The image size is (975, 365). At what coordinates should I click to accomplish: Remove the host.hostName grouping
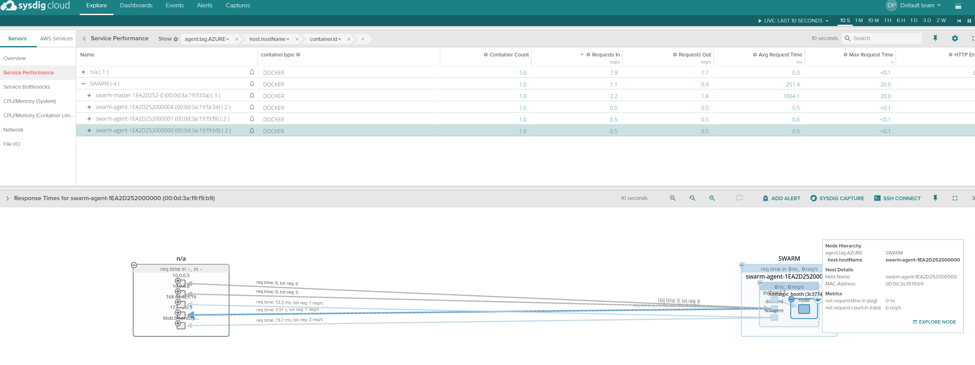(297, 39)
